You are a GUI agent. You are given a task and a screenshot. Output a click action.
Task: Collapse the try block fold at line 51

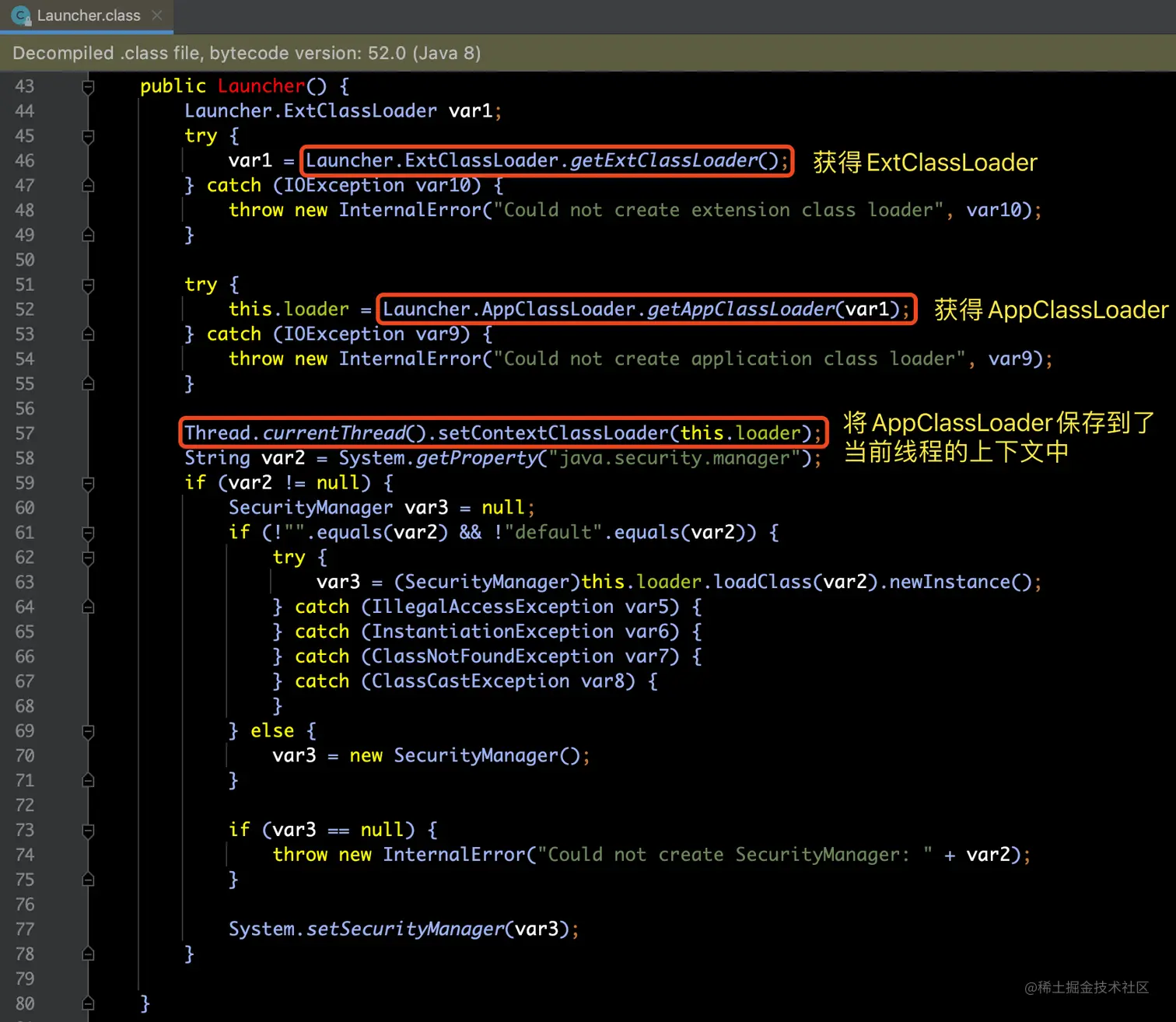pos(88,285)
